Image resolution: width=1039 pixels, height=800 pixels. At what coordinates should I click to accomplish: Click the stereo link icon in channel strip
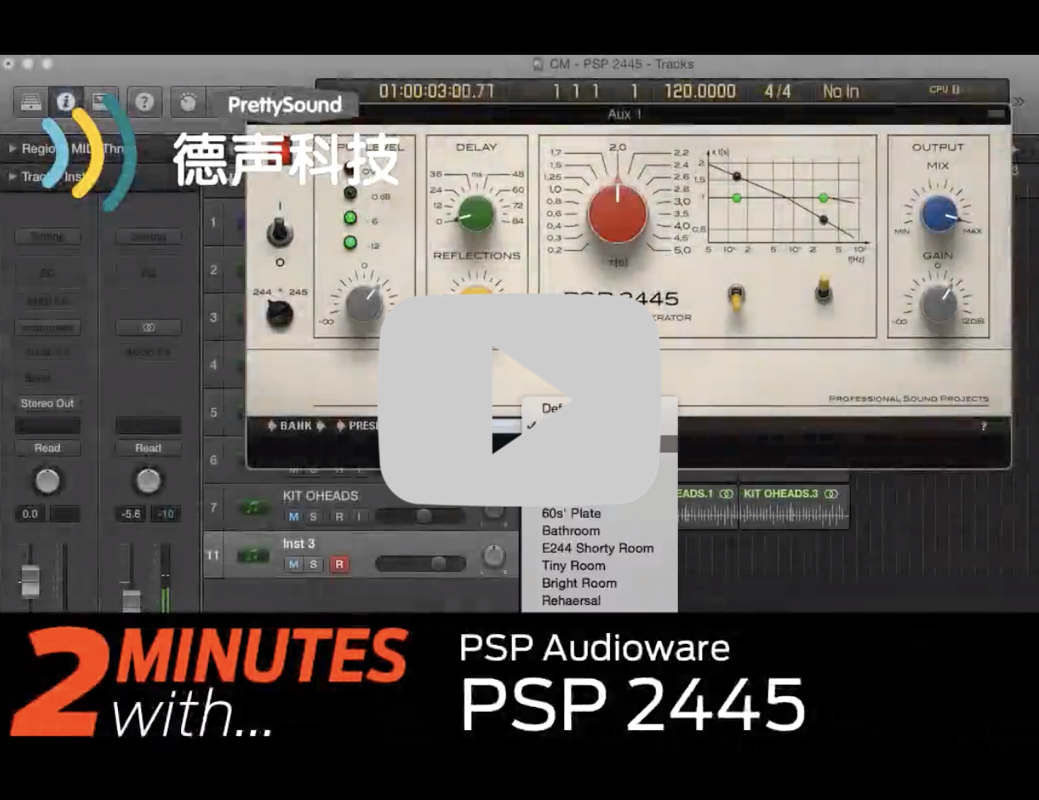tap(148, 327)
